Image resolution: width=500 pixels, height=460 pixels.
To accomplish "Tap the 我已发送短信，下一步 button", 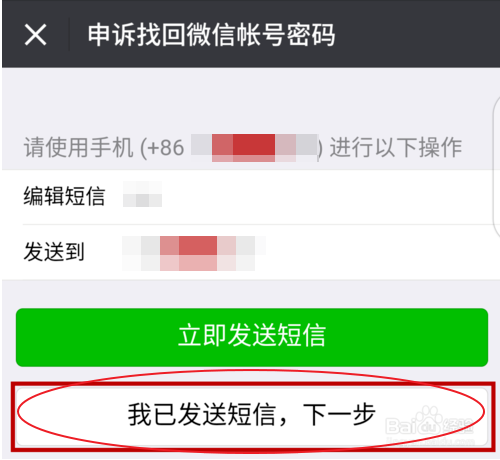I will (252, 416).
